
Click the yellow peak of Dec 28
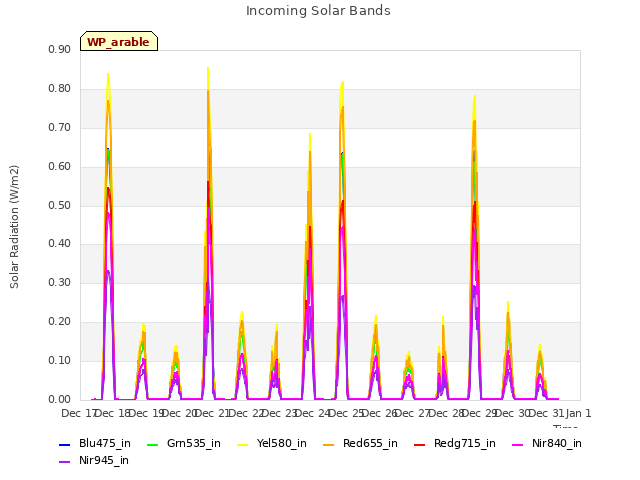tap(475, 97)
